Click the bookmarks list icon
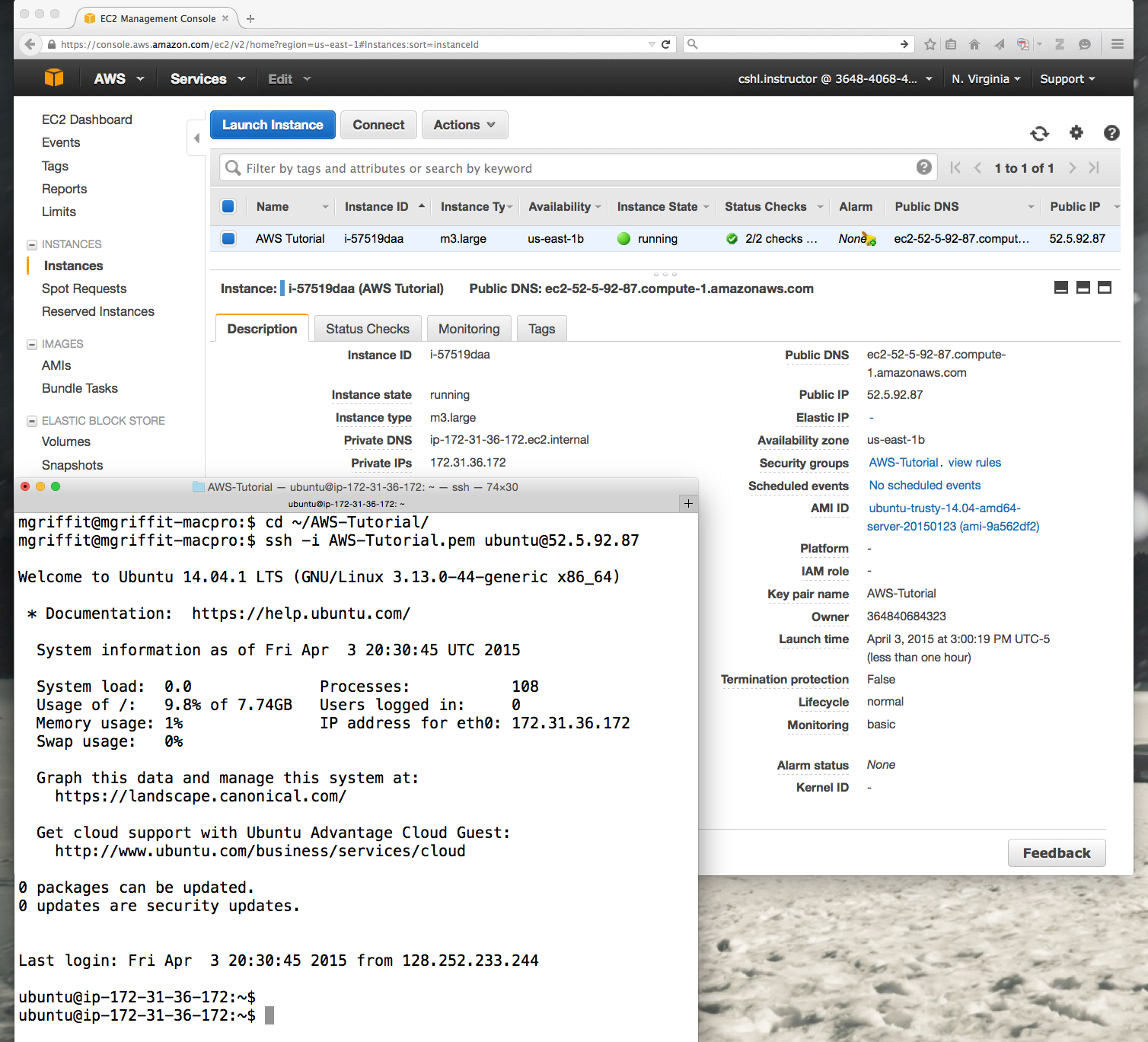 pos(951,44)
